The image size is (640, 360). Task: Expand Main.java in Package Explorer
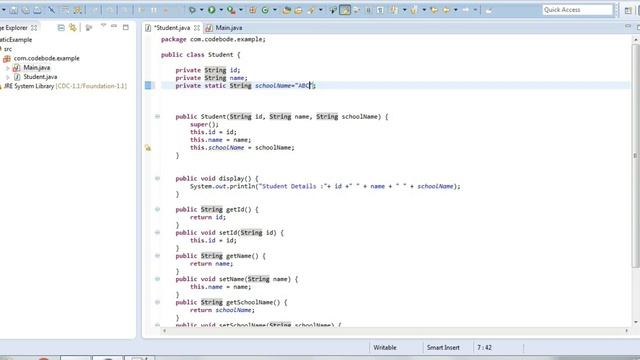click(7, 68)
